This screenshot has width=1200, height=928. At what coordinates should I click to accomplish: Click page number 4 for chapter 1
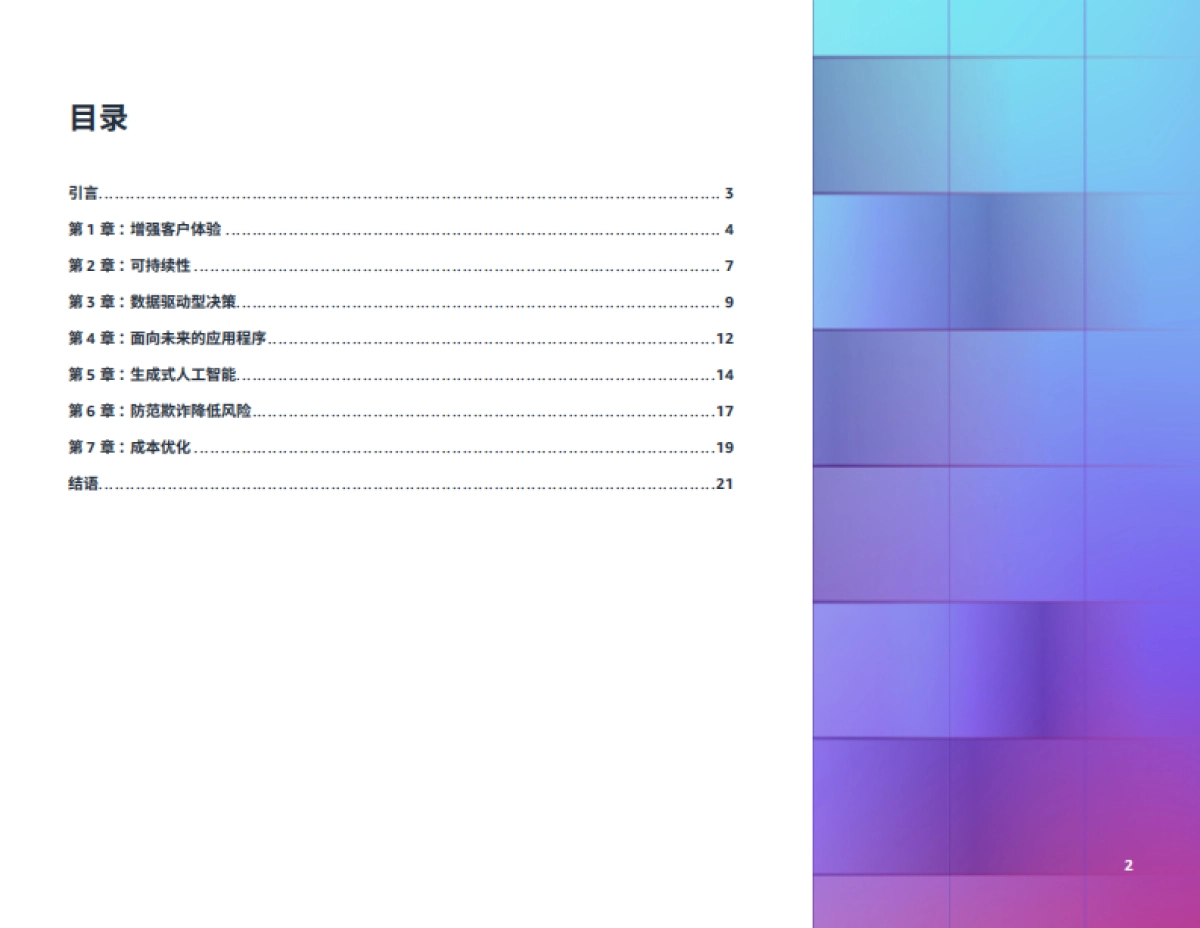click(x=729, y=230)
